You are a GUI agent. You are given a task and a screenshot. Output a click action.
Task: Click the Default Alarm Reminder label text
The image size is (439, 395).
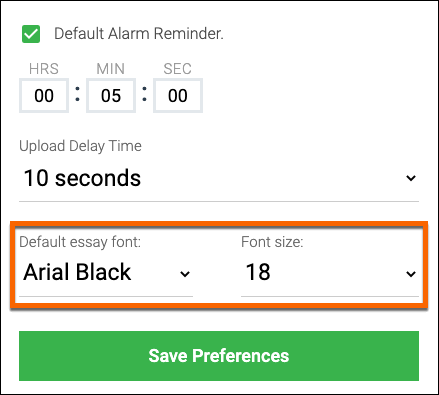(x=139, y=34)
